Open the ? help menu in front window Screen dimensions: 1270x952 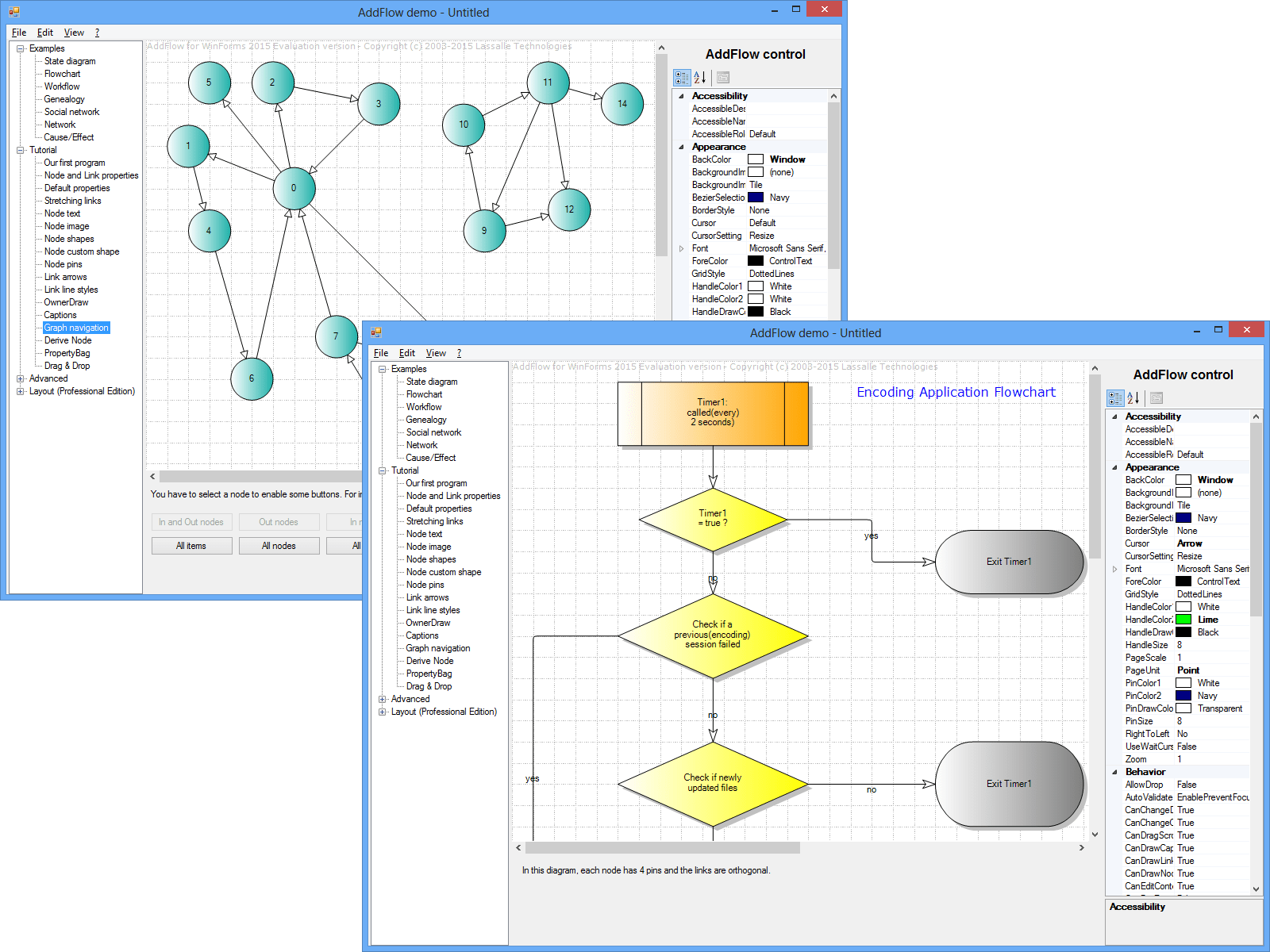459,353
